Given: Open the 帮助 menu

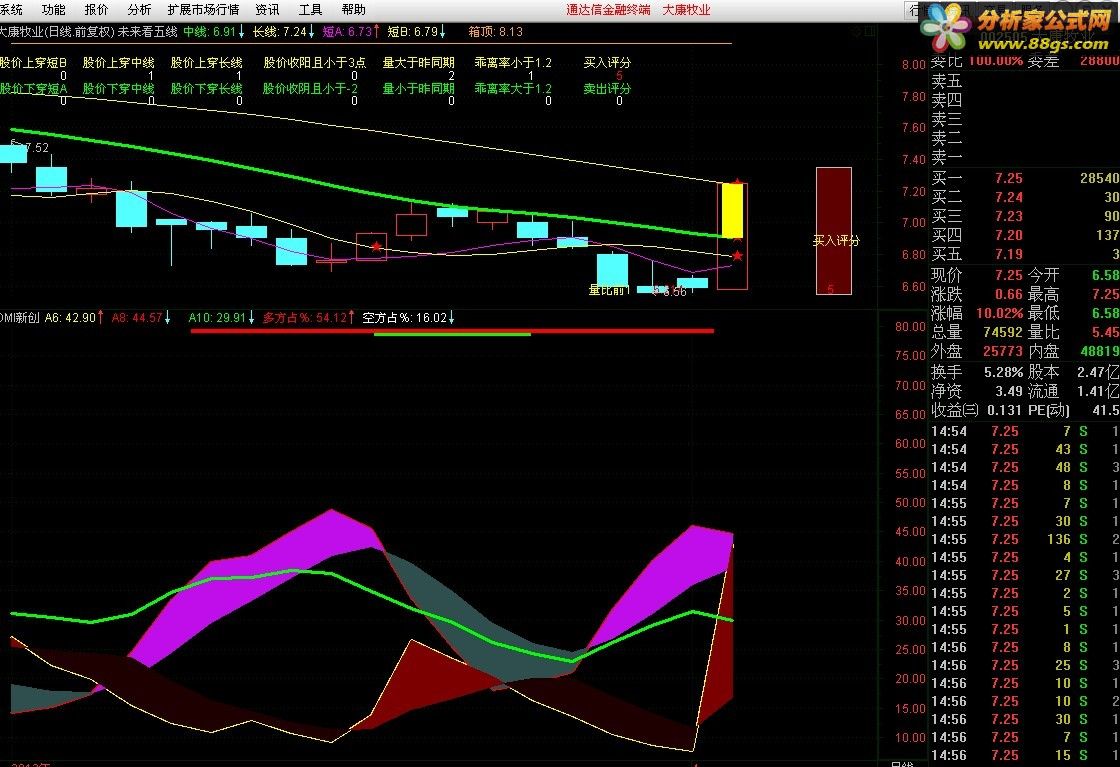Looking at the screenshot, I should (354, 9).
